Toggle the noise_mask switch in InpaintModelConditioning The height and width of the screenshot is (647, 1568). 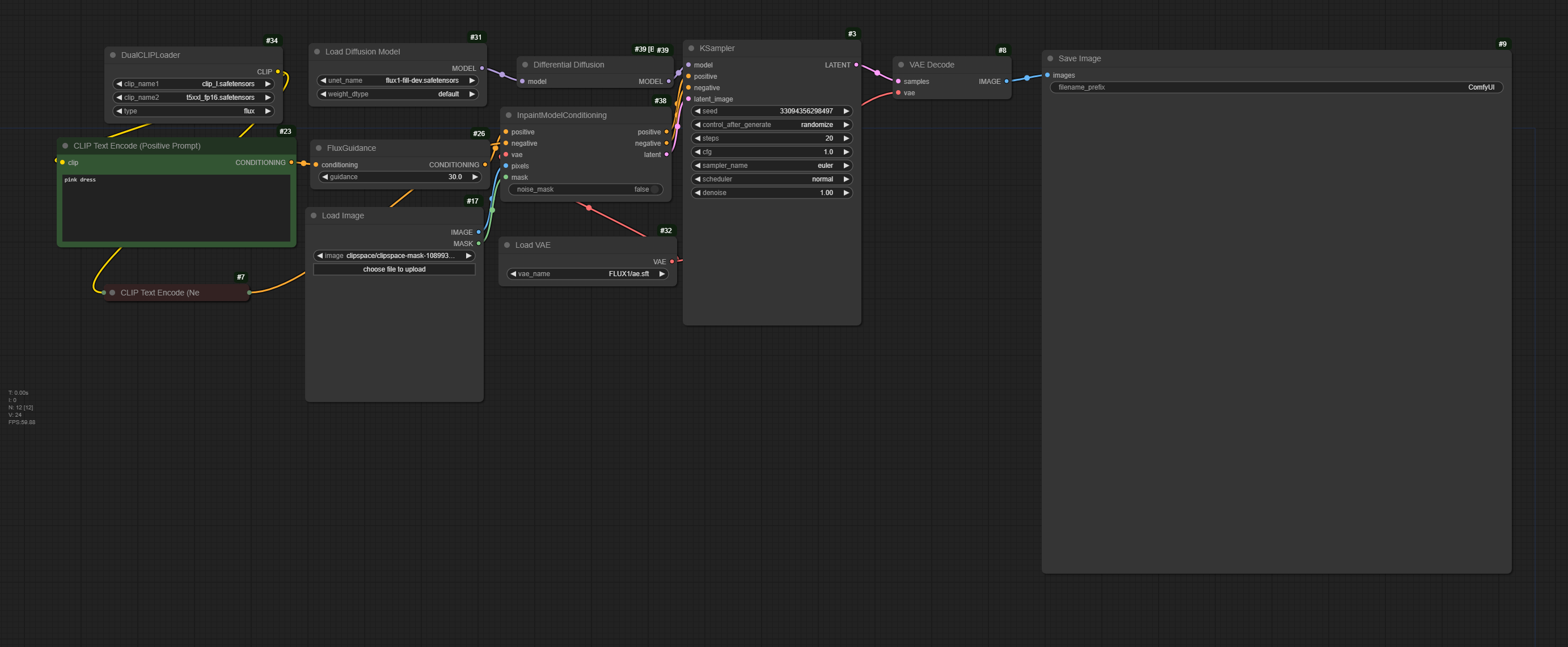tap(654, 189)
